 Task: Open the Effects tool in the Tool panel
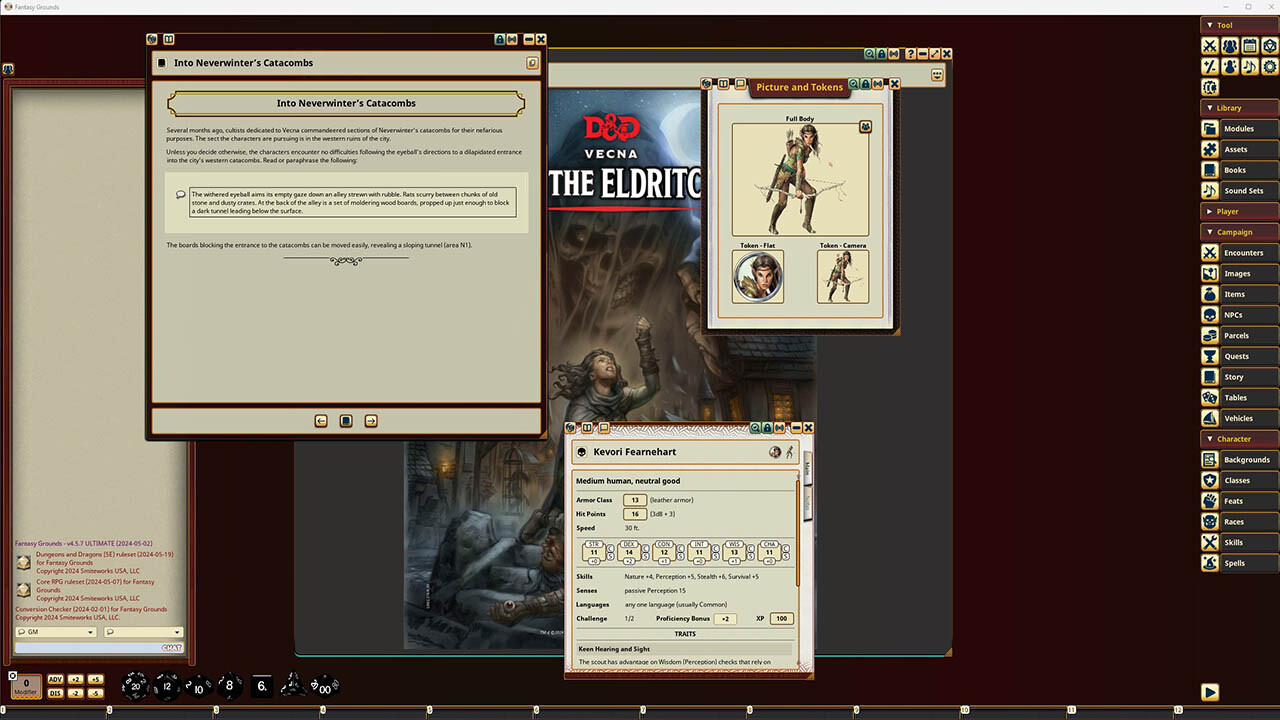[1230, 66]
